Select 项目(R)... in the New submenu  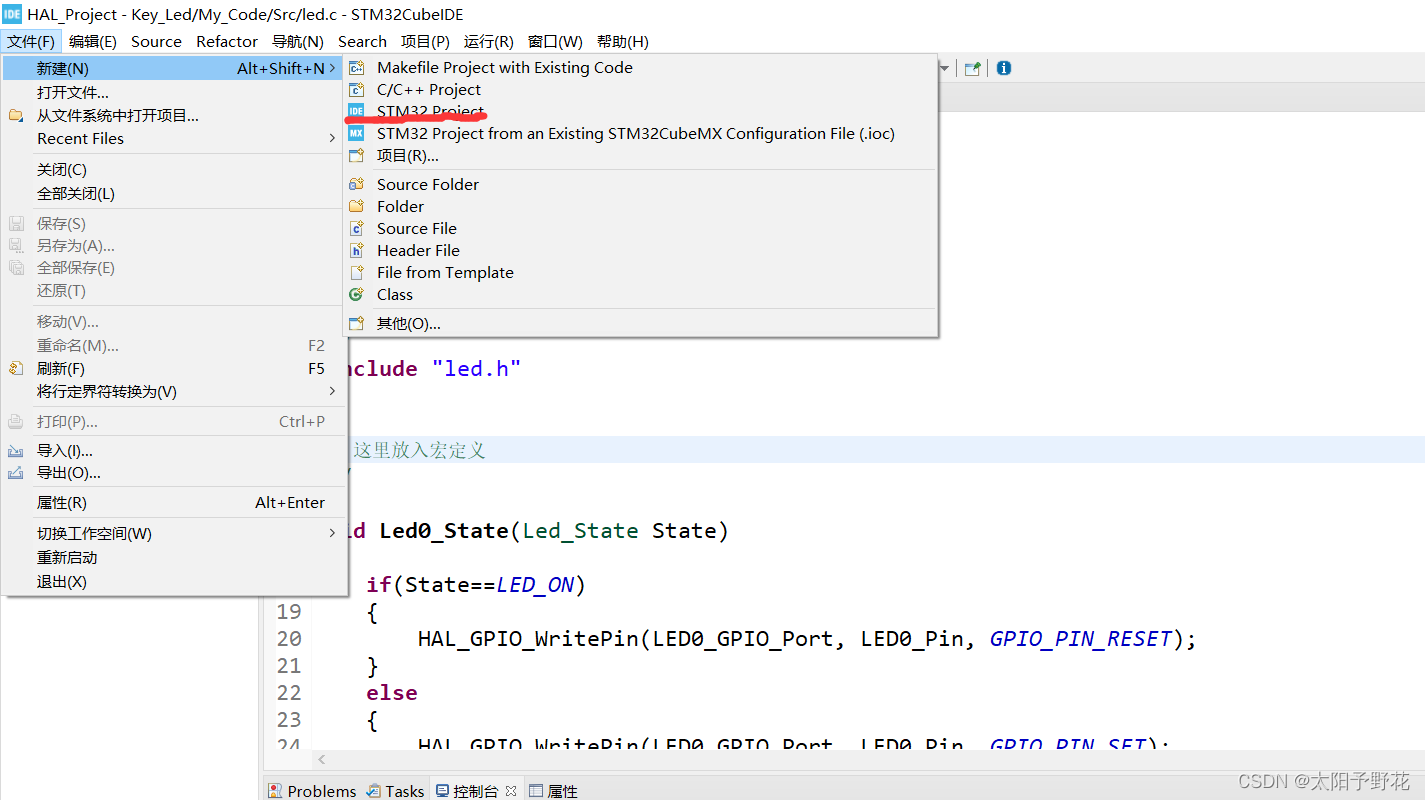coord(640,155)
